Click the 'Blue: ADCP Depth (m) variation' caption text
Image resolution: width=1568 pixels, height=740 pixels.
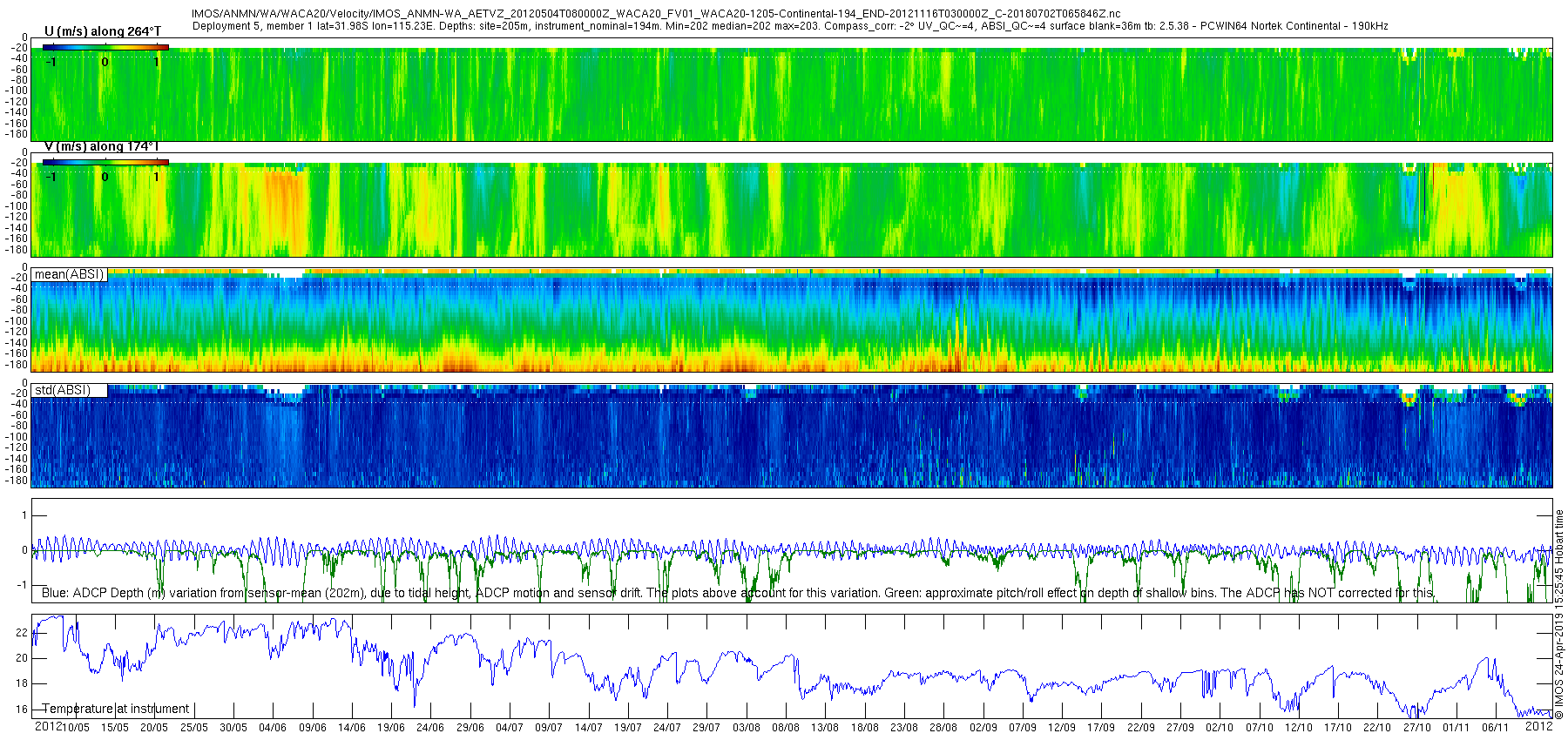pyautogui.click(x=739, y=593)
